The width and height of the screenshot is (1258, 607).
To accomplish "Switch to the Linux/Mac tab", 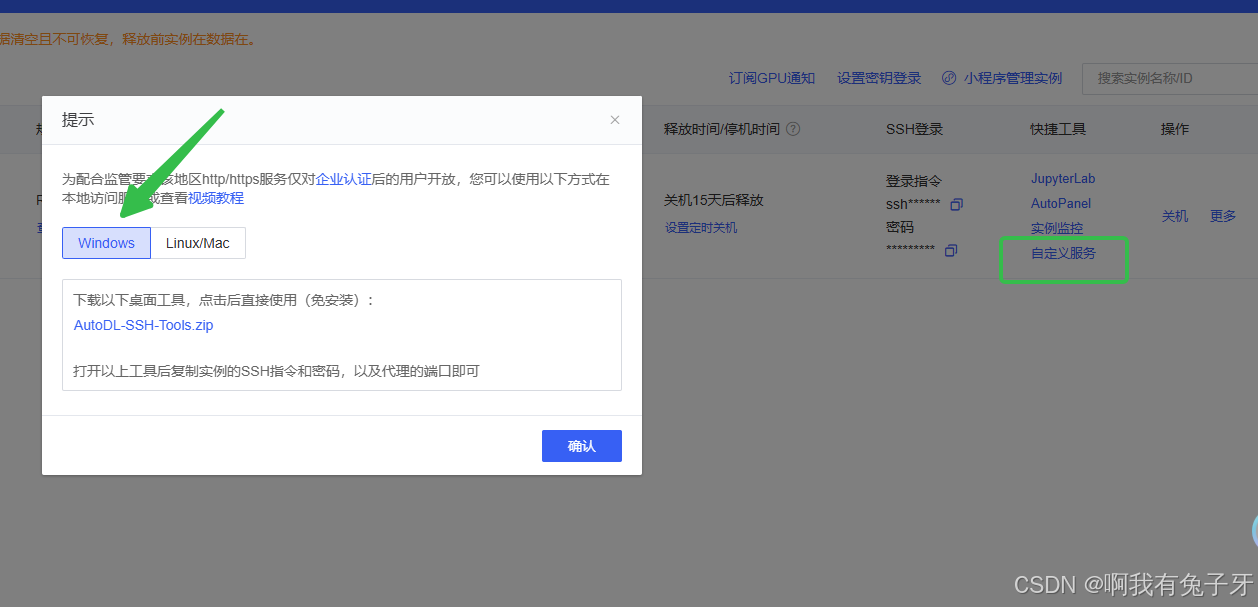I will click(198, 243).
